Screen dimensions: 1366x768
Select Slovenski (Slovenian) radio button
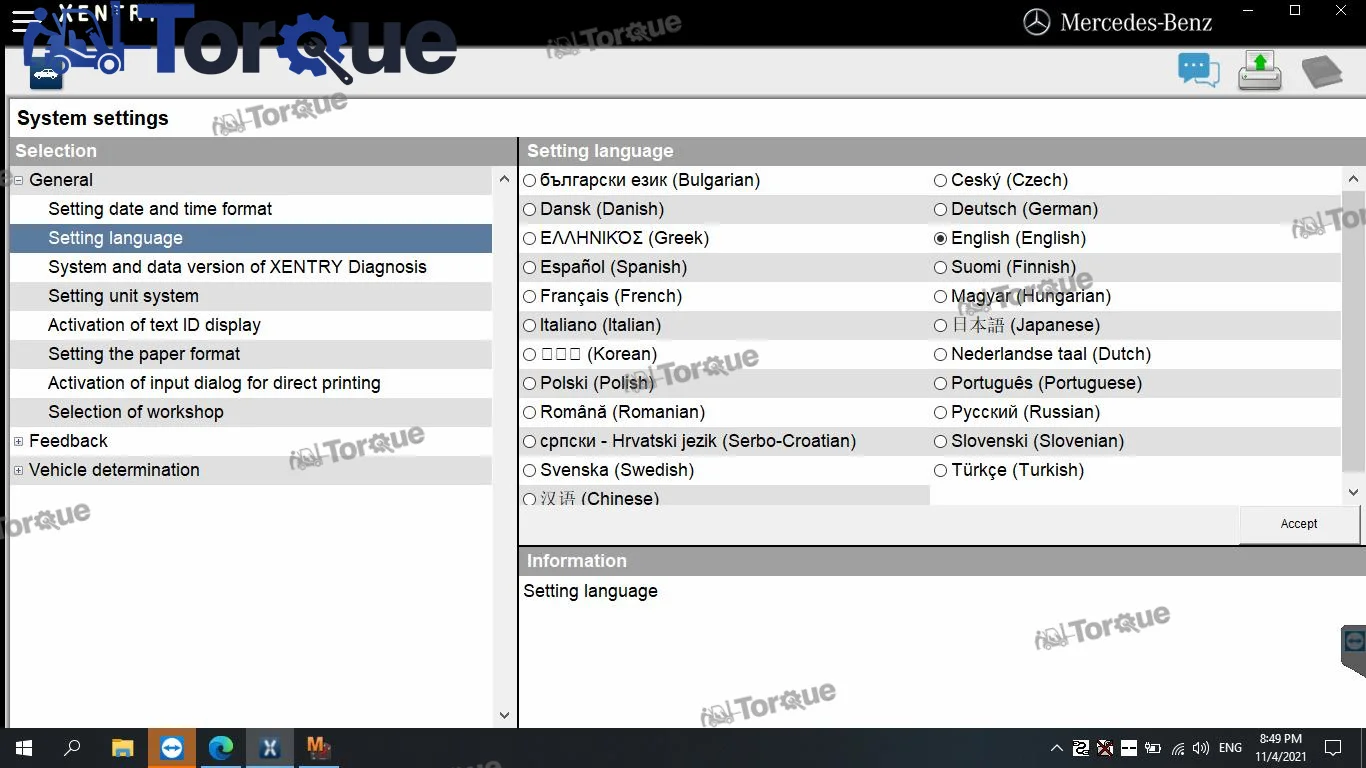[941, 442]
